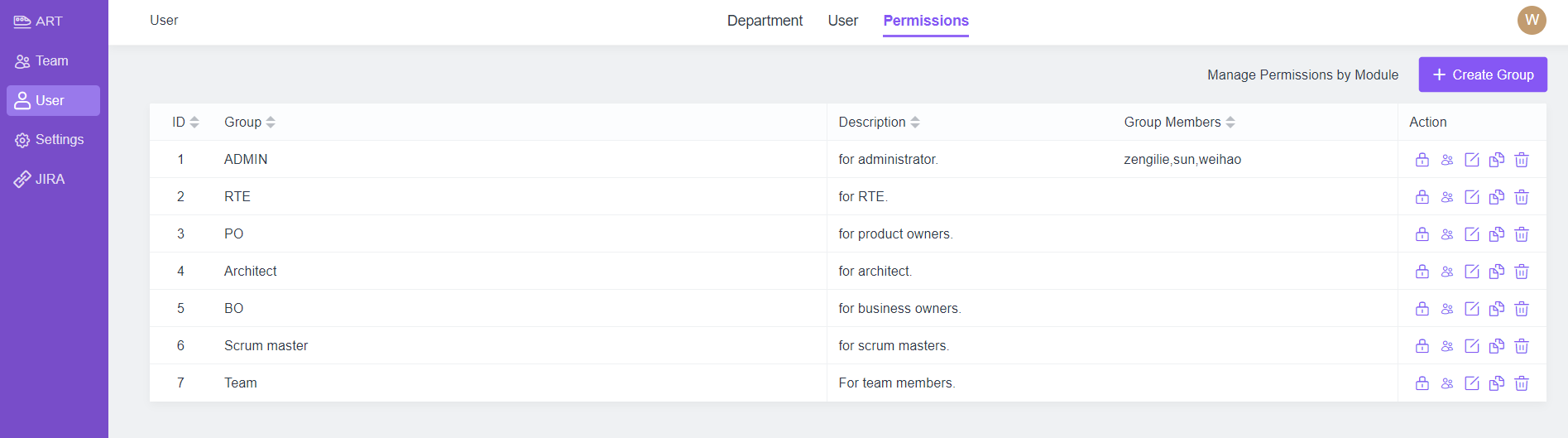The image size is (1568, 438).
Task: Delete the Team group with trash icon
Action: [1522, 383]
